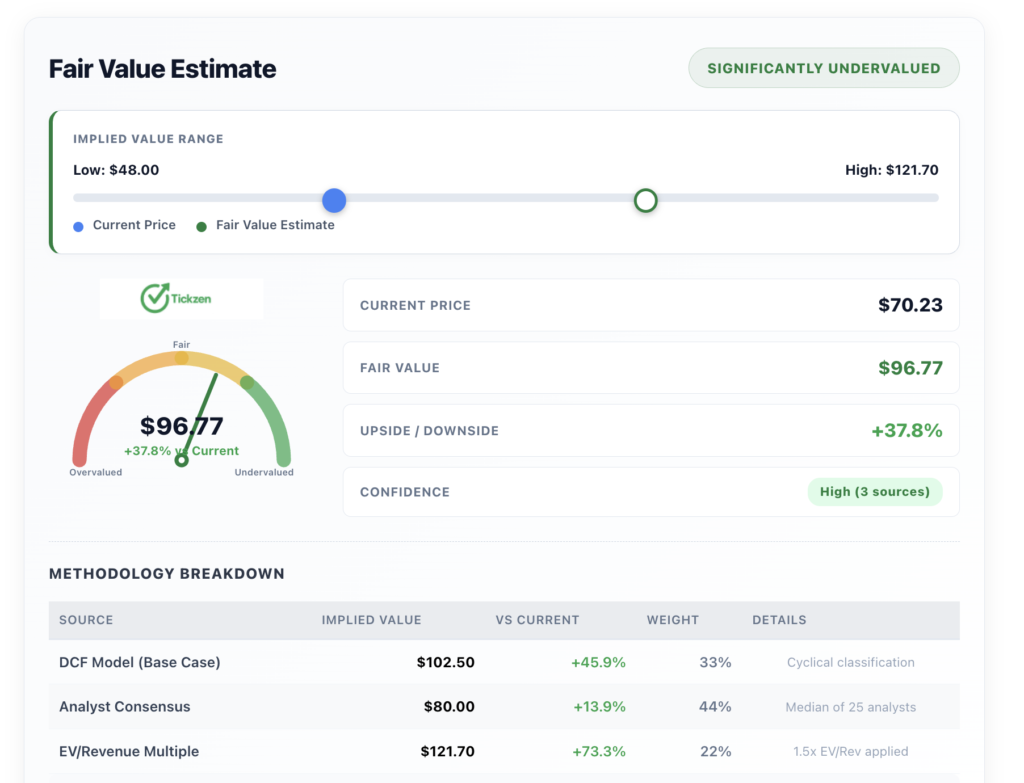Click the Median of 25 analysts detail
This screenshot has height=783, width=1024.
[x=850, y=707]
